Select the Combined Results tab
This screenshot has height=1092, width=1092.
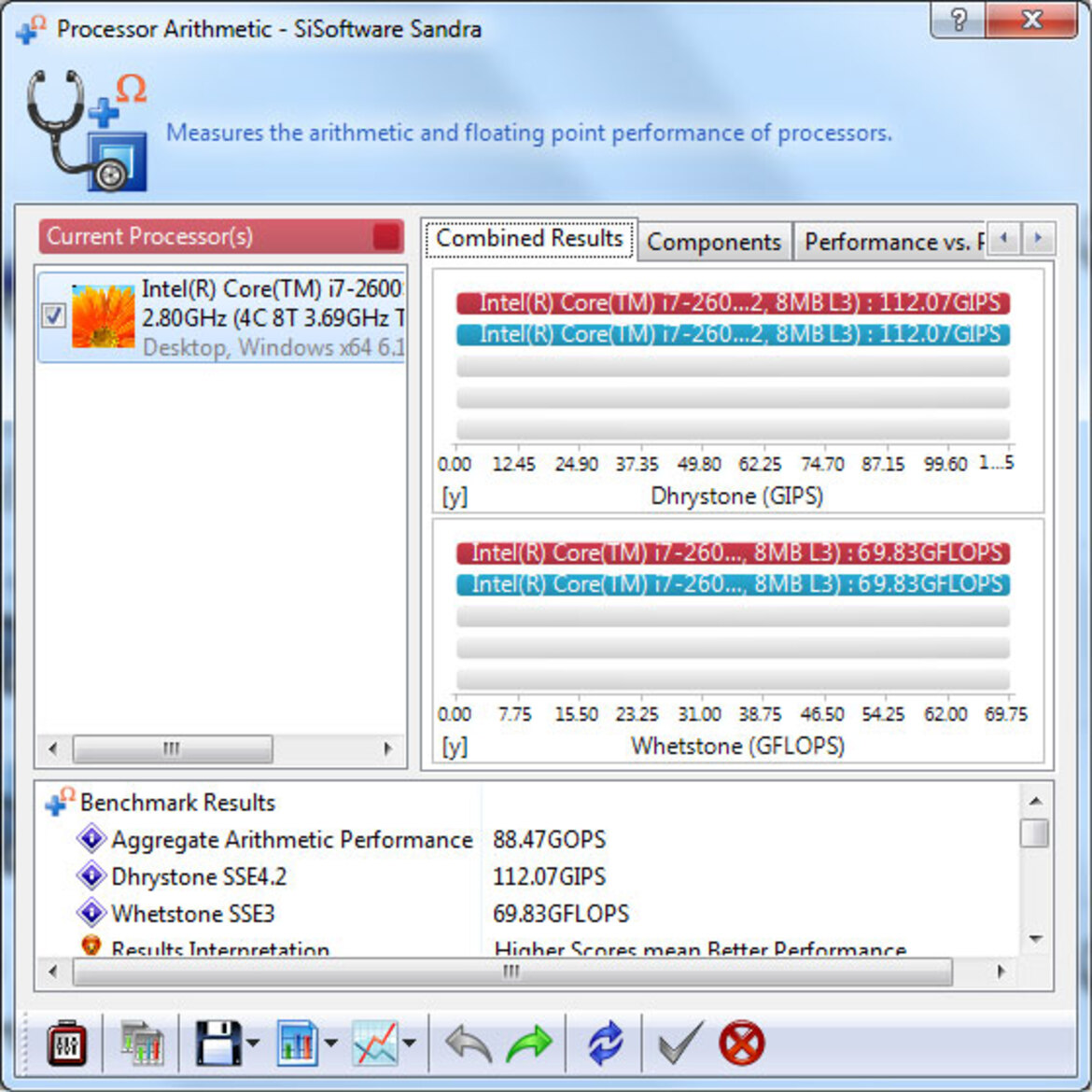(x=528, y=238)
